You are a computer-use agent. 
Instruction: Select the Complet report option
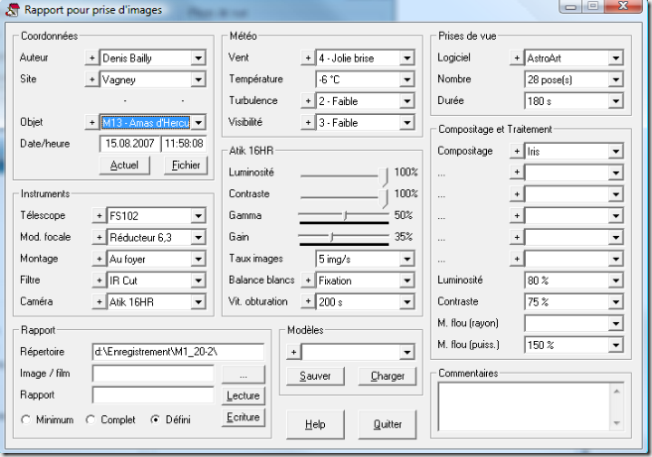[90, 419]
